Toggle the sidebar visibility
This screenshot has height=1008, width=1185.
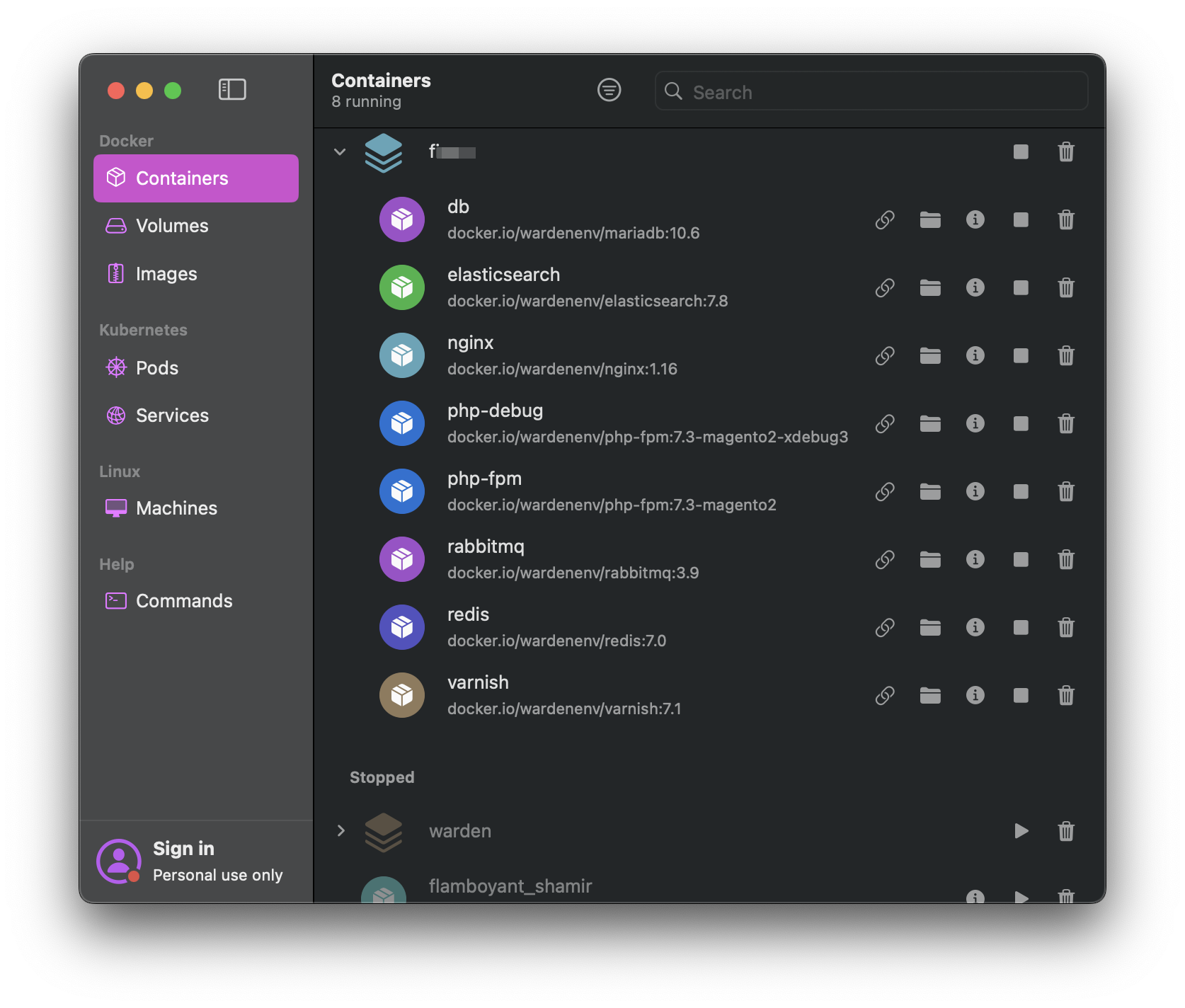tap(232, 90)
